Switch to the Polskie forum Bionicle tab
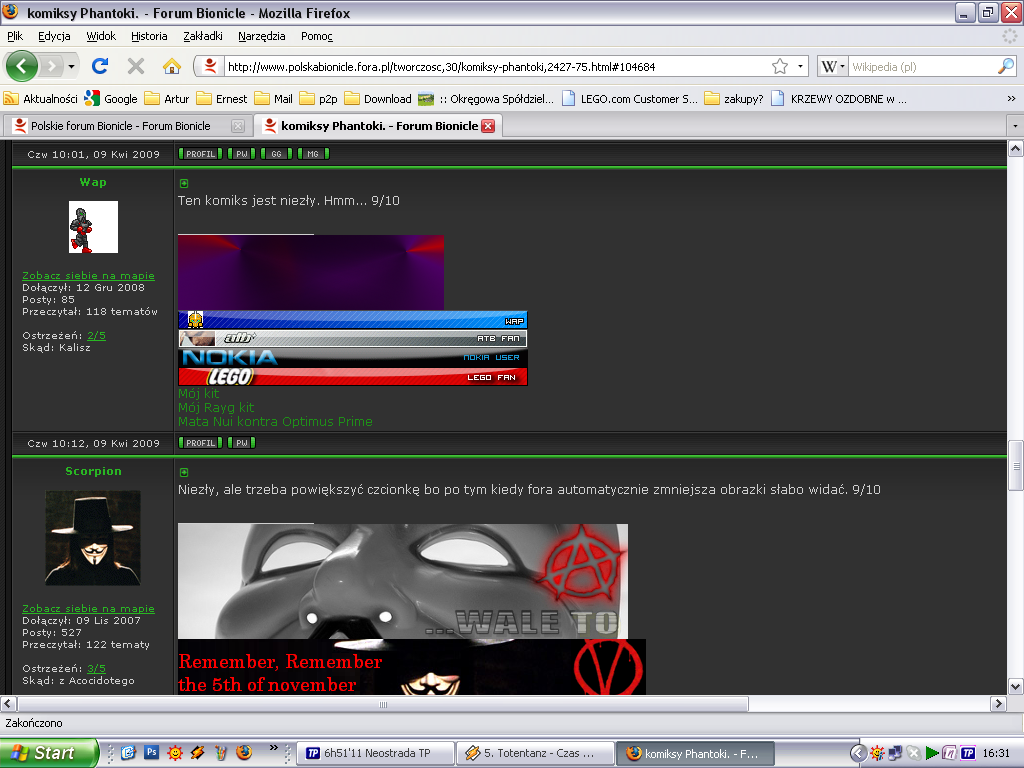 pos(121,125)
